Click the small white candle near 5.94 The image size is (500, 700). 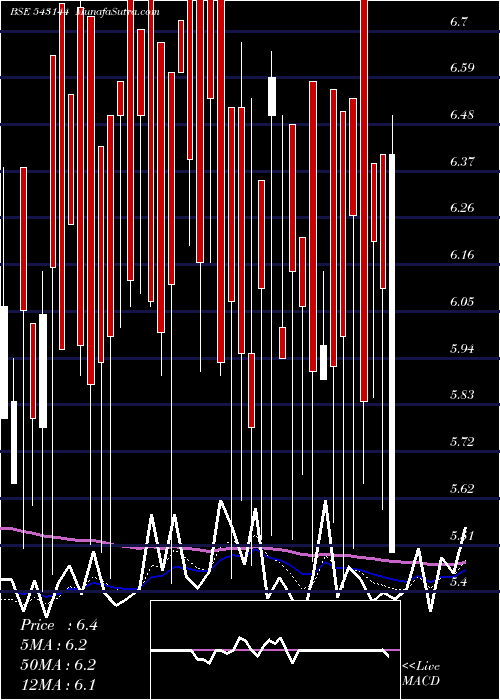click(x=323, y=362)
